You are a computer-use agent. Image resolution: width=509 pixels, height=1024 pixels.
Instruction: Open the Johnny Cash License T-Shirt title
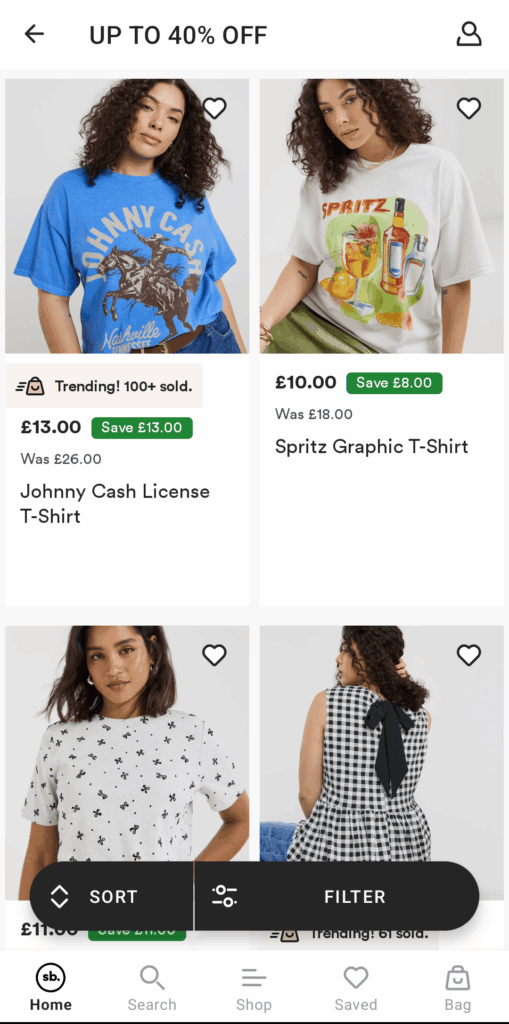tap(115, 504)
